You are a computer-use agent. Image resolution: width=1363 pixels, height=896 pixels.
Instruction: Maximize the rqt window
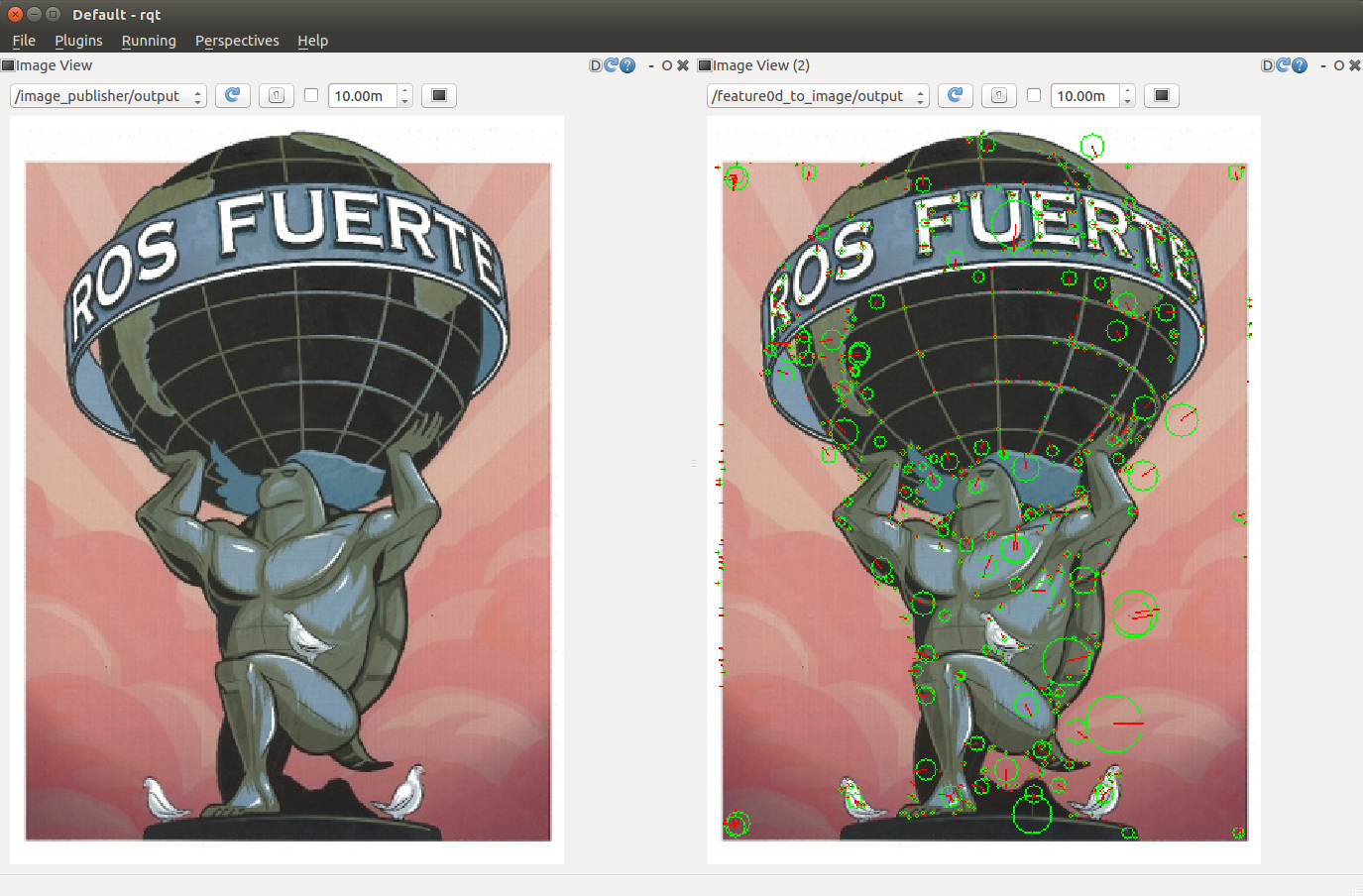pos(53,14)
